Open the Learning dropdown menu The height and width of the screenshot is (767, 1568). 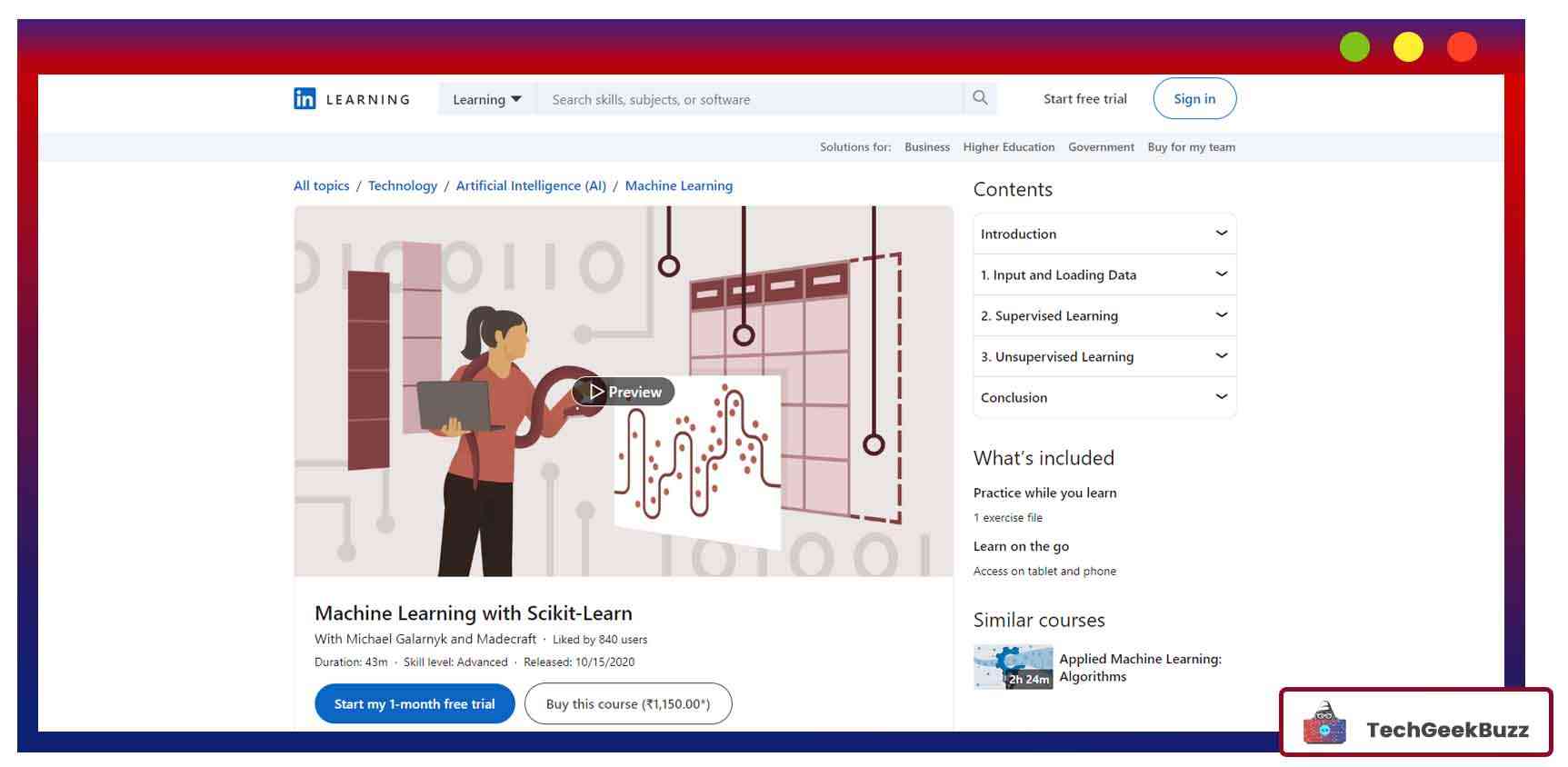tap(487, 99)
